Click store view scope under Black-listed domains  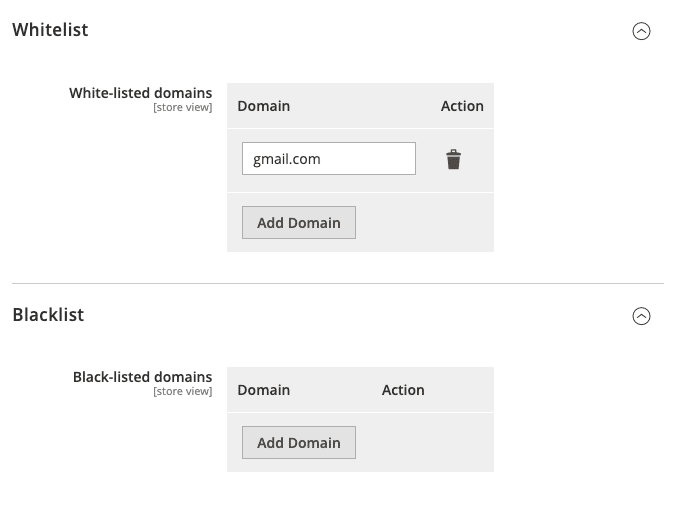(182, 392)
